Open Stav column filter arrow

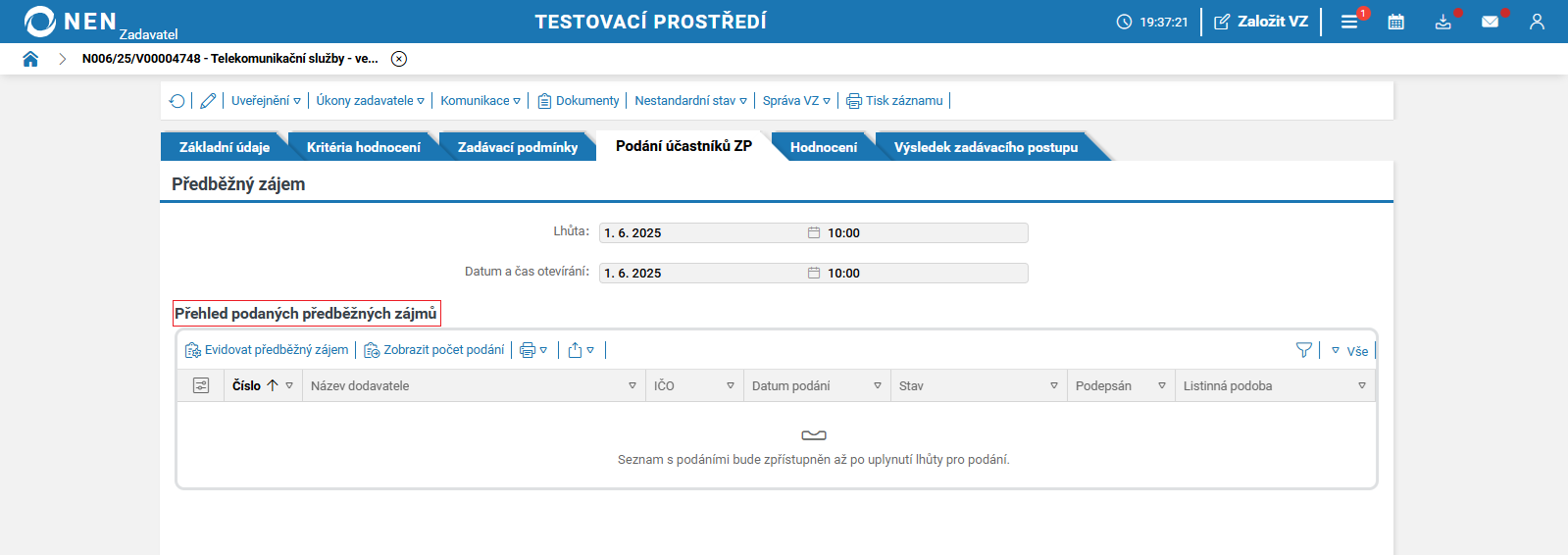(1054, 386)
